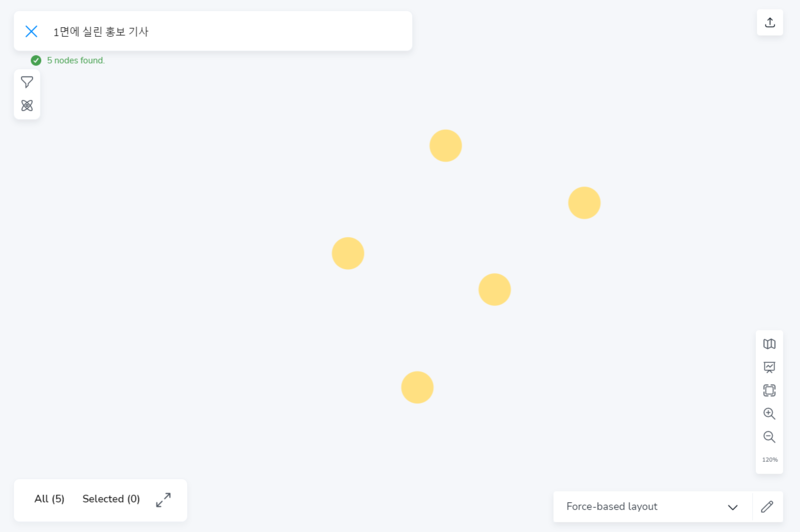Open the atom-shaped graph analysis tool

point(27,105)
